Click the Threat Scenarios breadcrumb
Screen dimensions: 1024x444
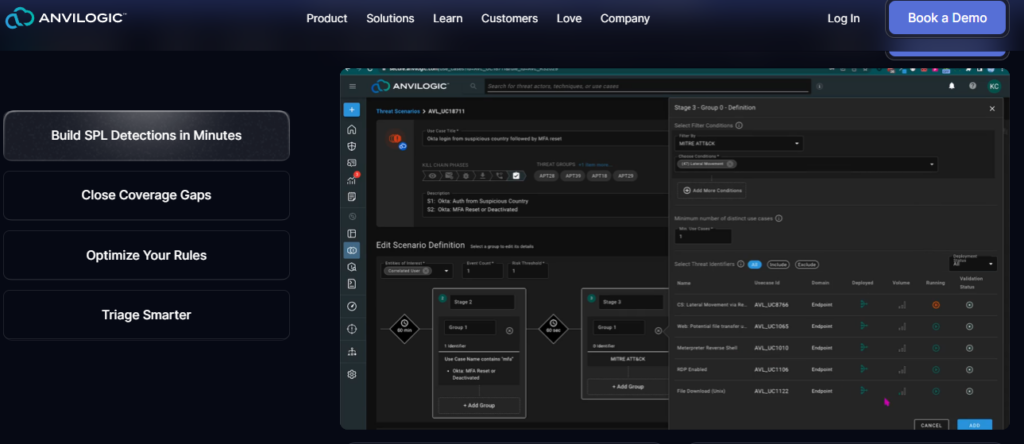point(398,112)
